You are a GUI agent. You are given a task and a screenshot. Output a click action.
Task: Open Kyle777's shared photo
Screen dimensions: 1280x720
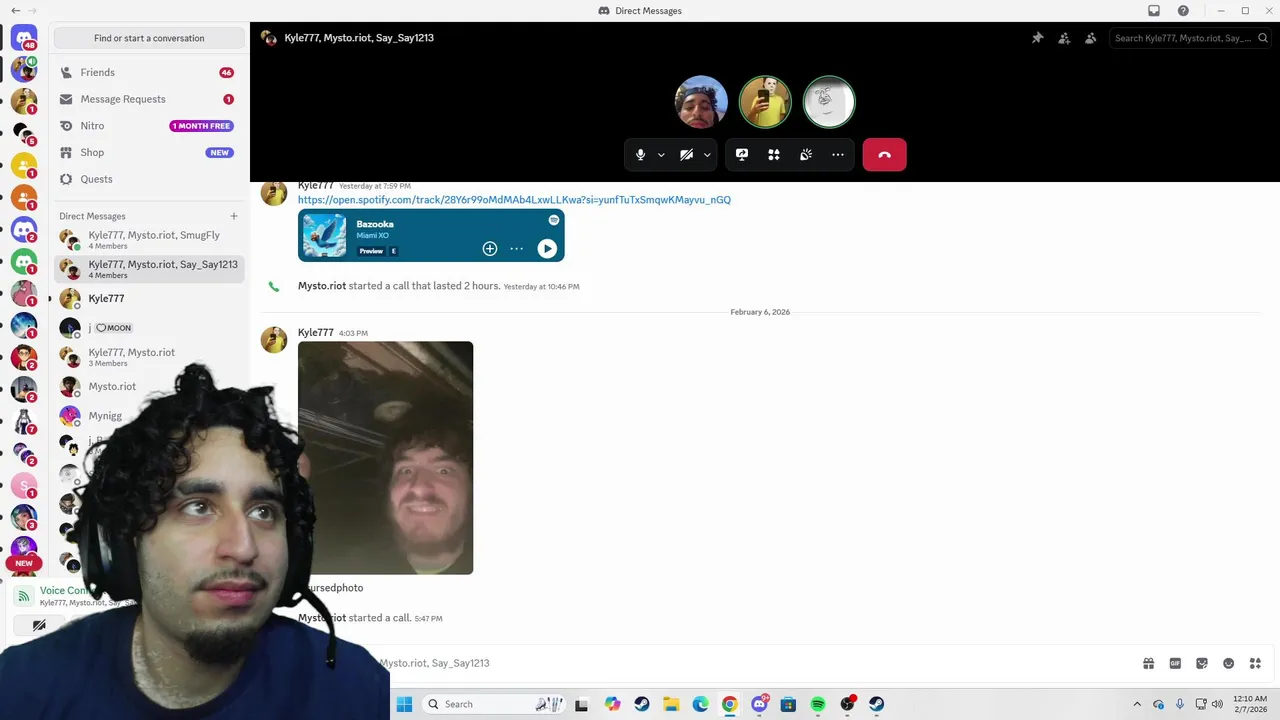point(385,458)
